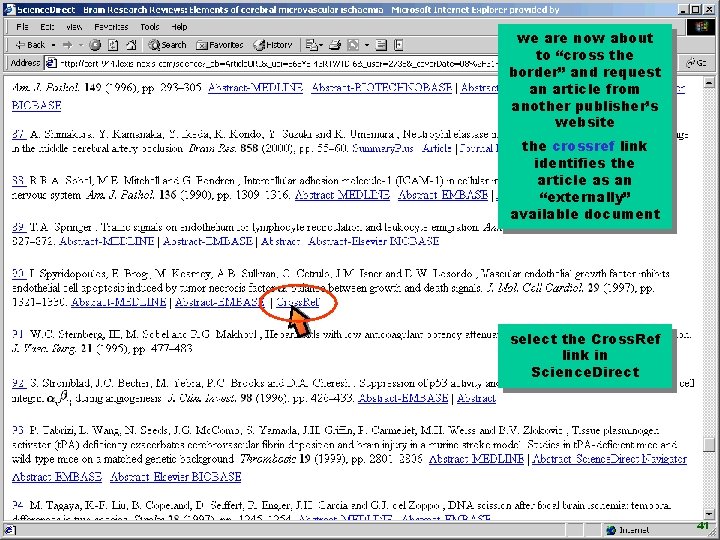Click the Windows flag throbber logo
This screenshot has height=540, width=720.
point(701,27)
